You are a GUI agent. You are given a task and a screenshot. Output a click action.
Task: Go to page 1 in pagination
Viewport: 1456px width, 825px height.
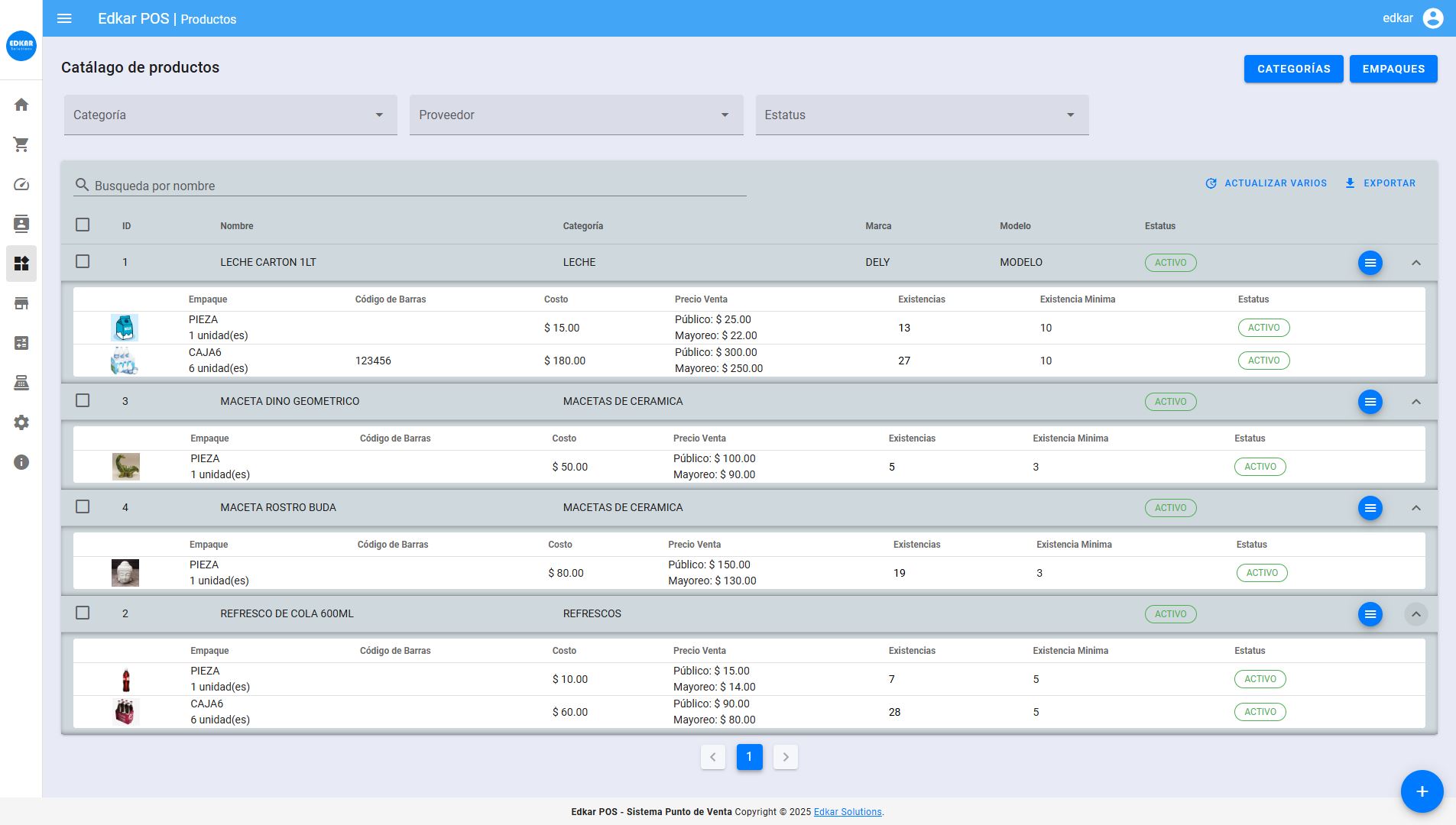(749, 757)
